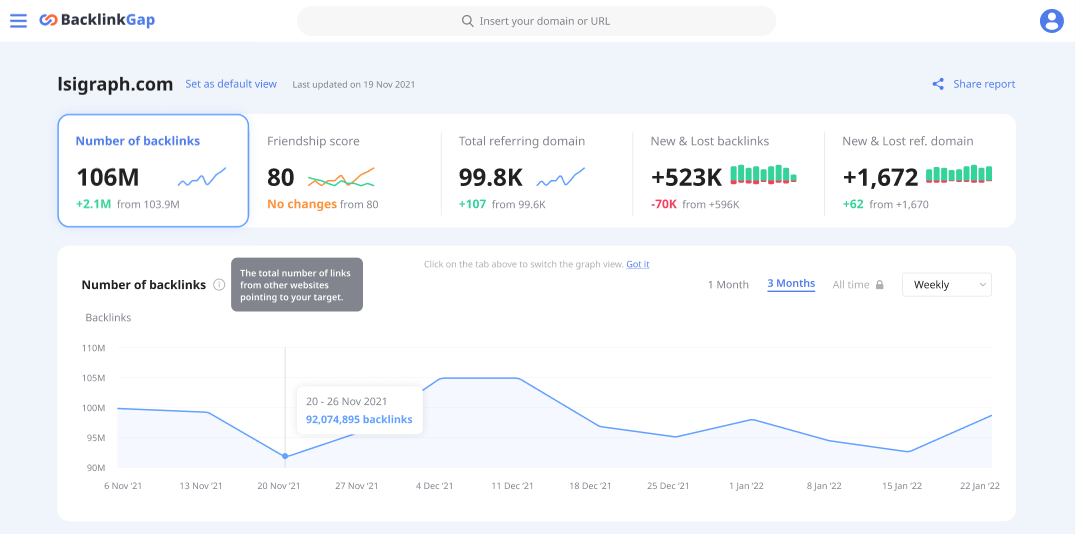Click the BacklinkGap logo
The height and width of the screenshot is (534, 1075).
pos(97,21)
